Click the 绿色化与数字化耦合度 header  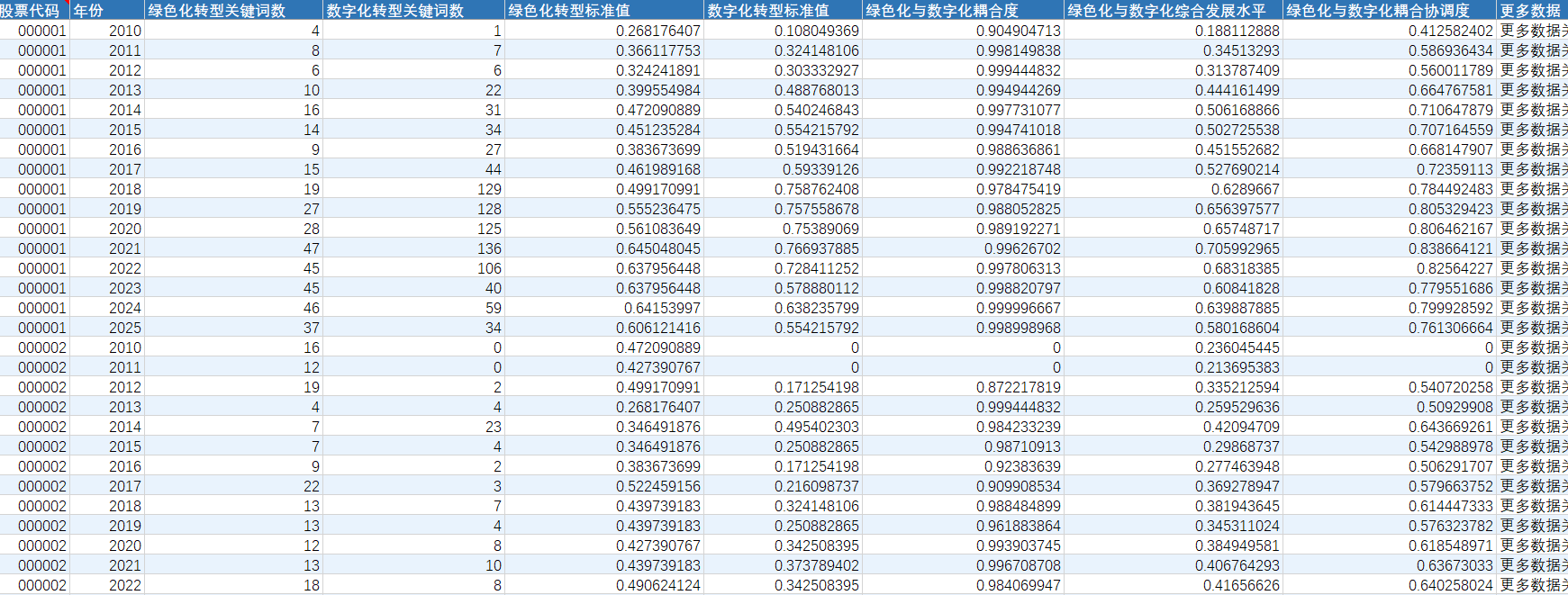click(x=963, y=10)
